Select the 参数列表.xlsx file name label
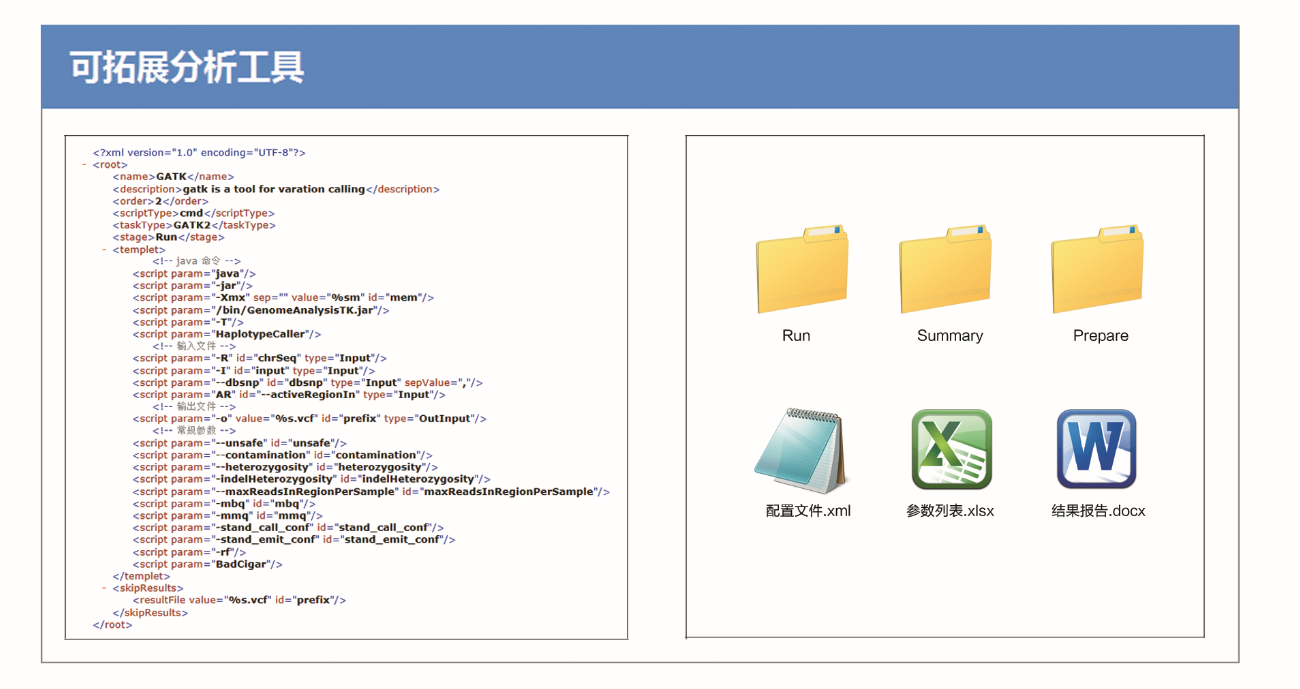 point(950,511)
